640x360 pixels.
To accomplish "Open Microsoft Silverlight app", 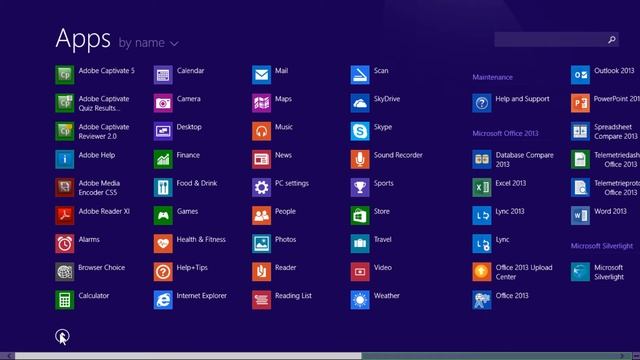I will [598, 272].
